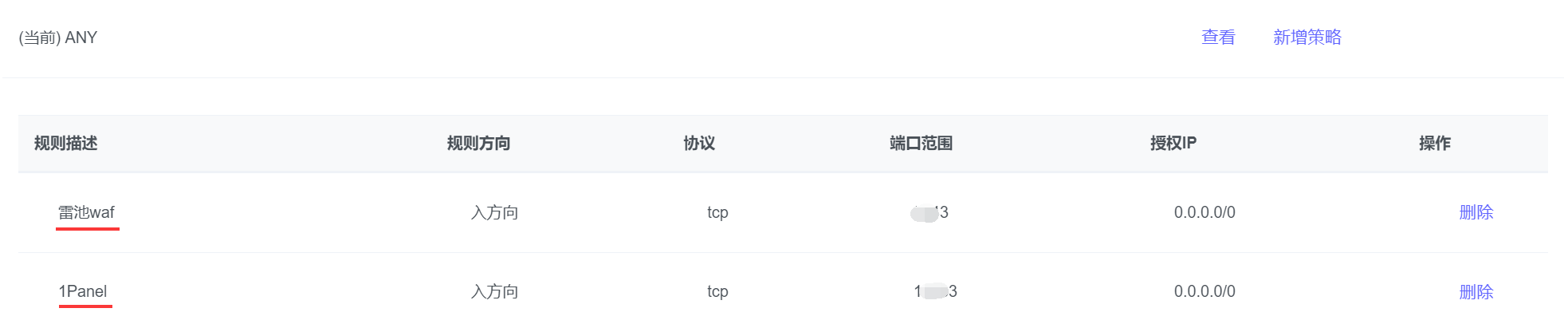Screen dimensions: 1568x328
Task: Click the 协议 column header
Action: pos(699,144)
